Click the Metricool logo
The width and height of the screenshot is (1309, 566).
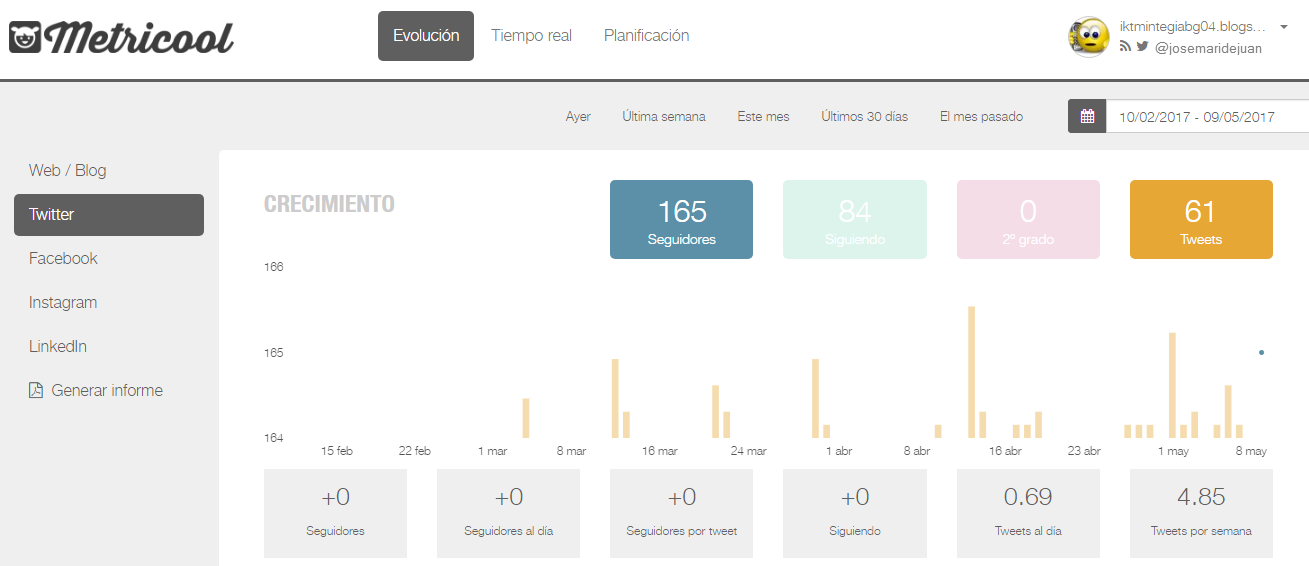pyautogui.click(x=121, y=38)
